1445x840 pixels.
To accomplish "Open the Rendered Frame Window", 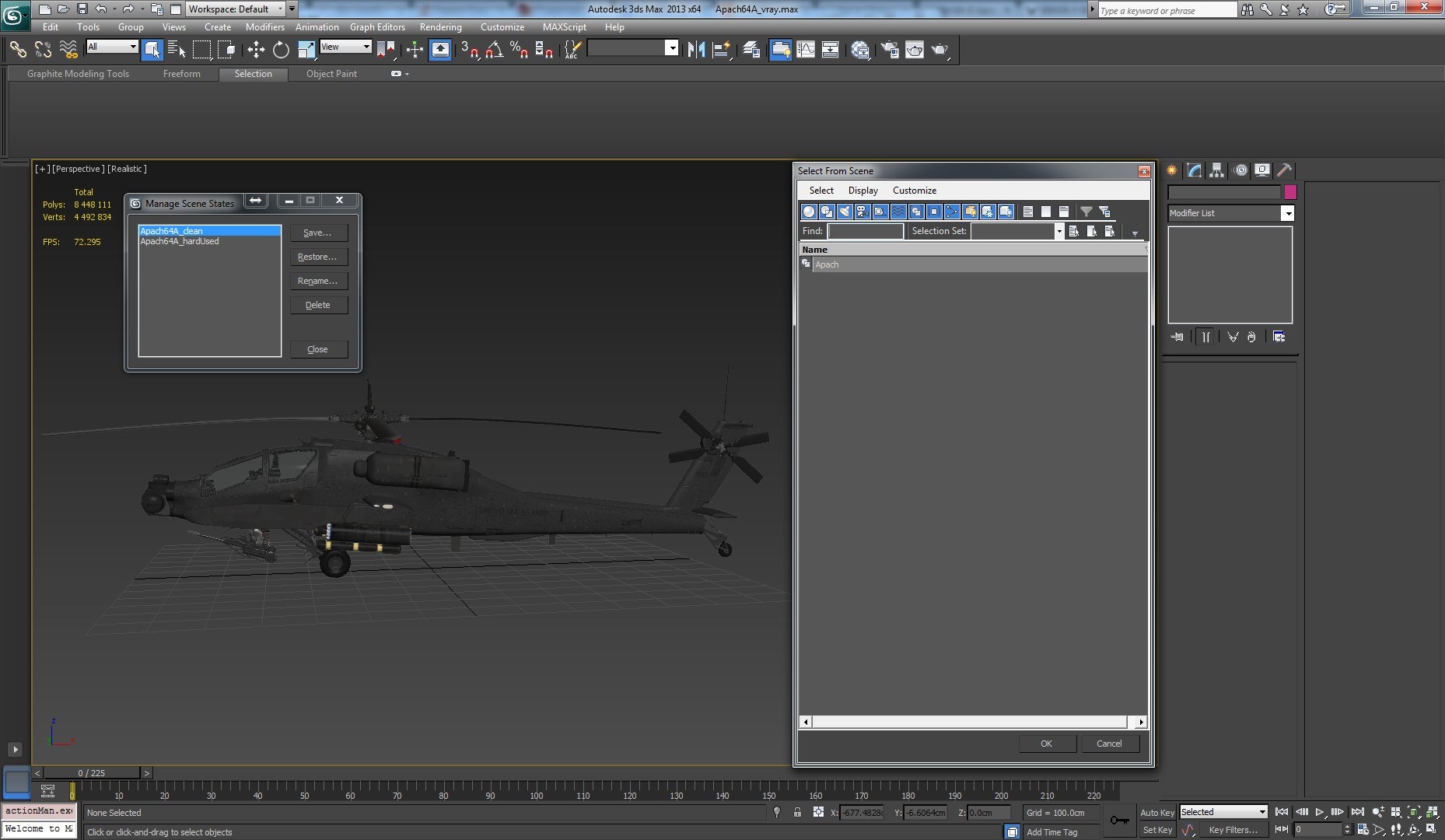I will point(915,50).
